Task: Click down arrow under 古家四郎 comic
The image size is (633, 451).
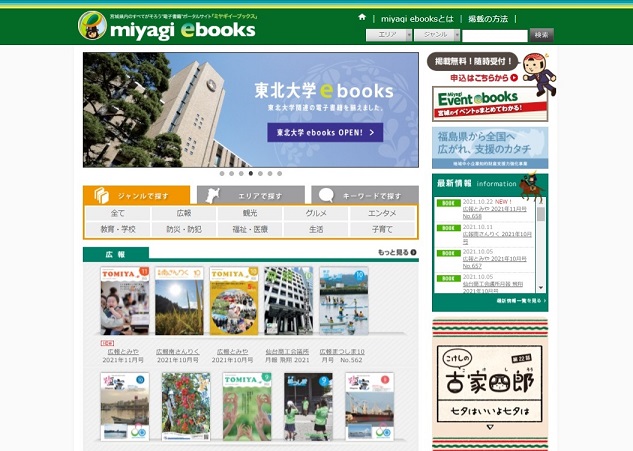Action: coord(490,427)
